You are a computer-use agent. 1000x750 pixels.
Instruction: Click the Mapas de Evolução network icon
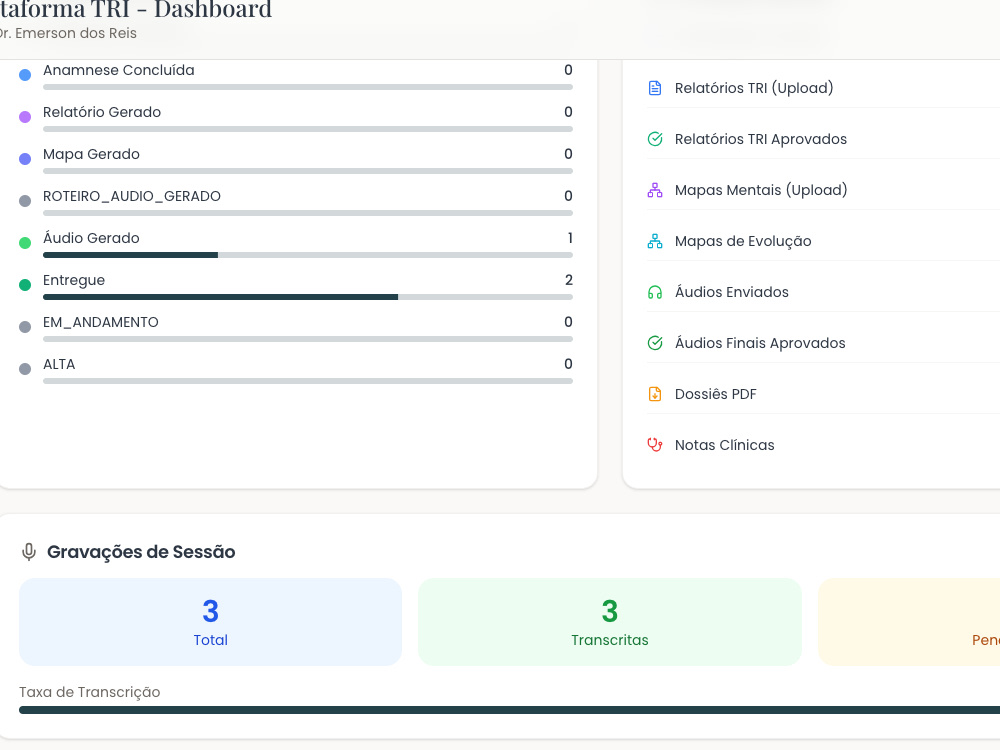coord(655,241)
